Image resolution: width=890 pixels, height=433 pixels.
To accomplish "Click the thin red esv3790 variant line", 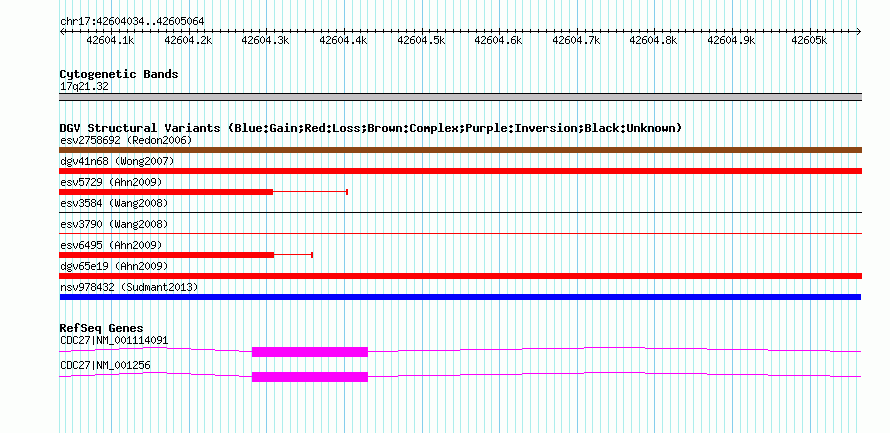I will [460, 233].
